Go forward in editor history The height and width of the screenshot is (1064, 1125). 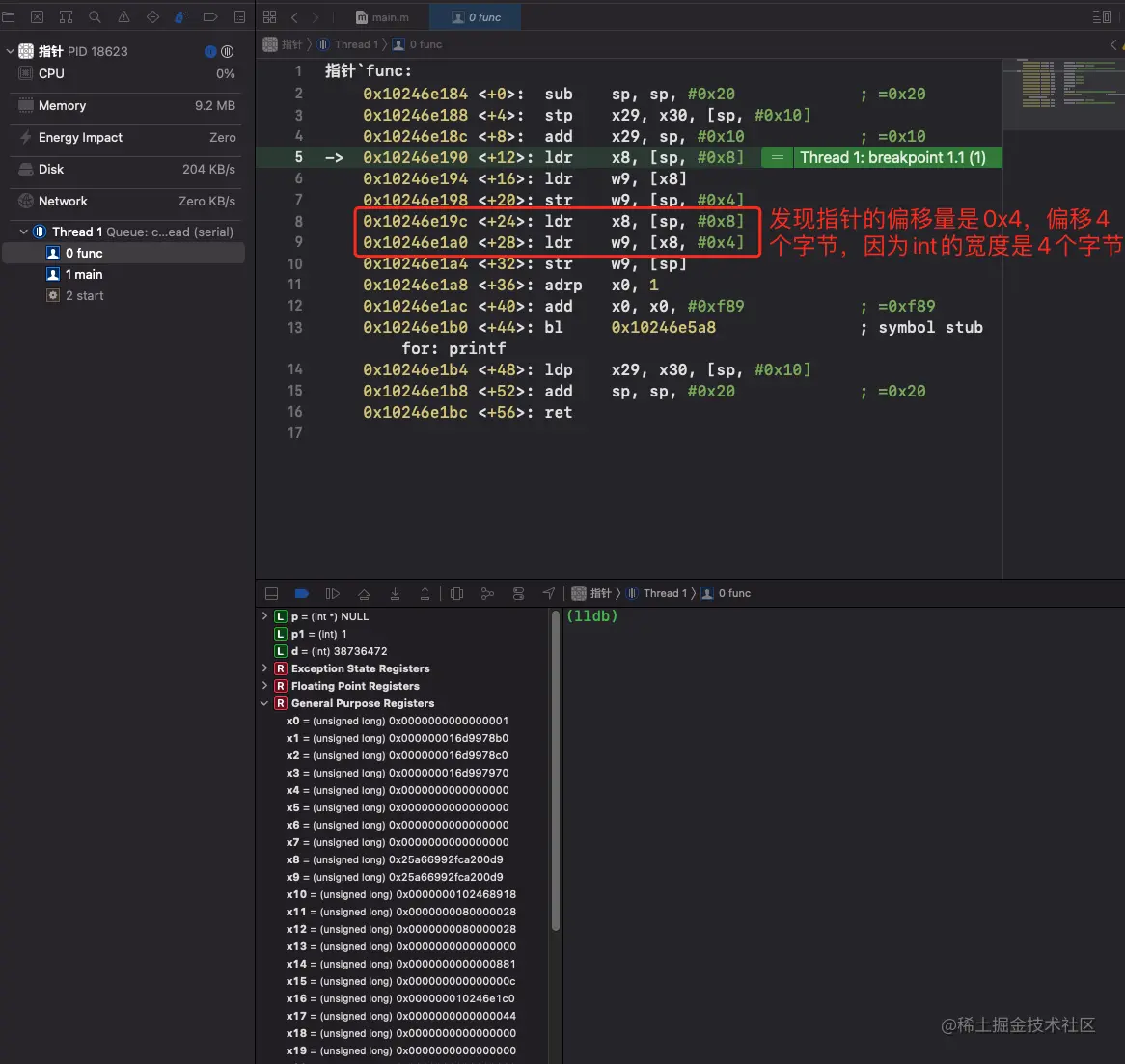pyautogui.click(x=315, y=16)
